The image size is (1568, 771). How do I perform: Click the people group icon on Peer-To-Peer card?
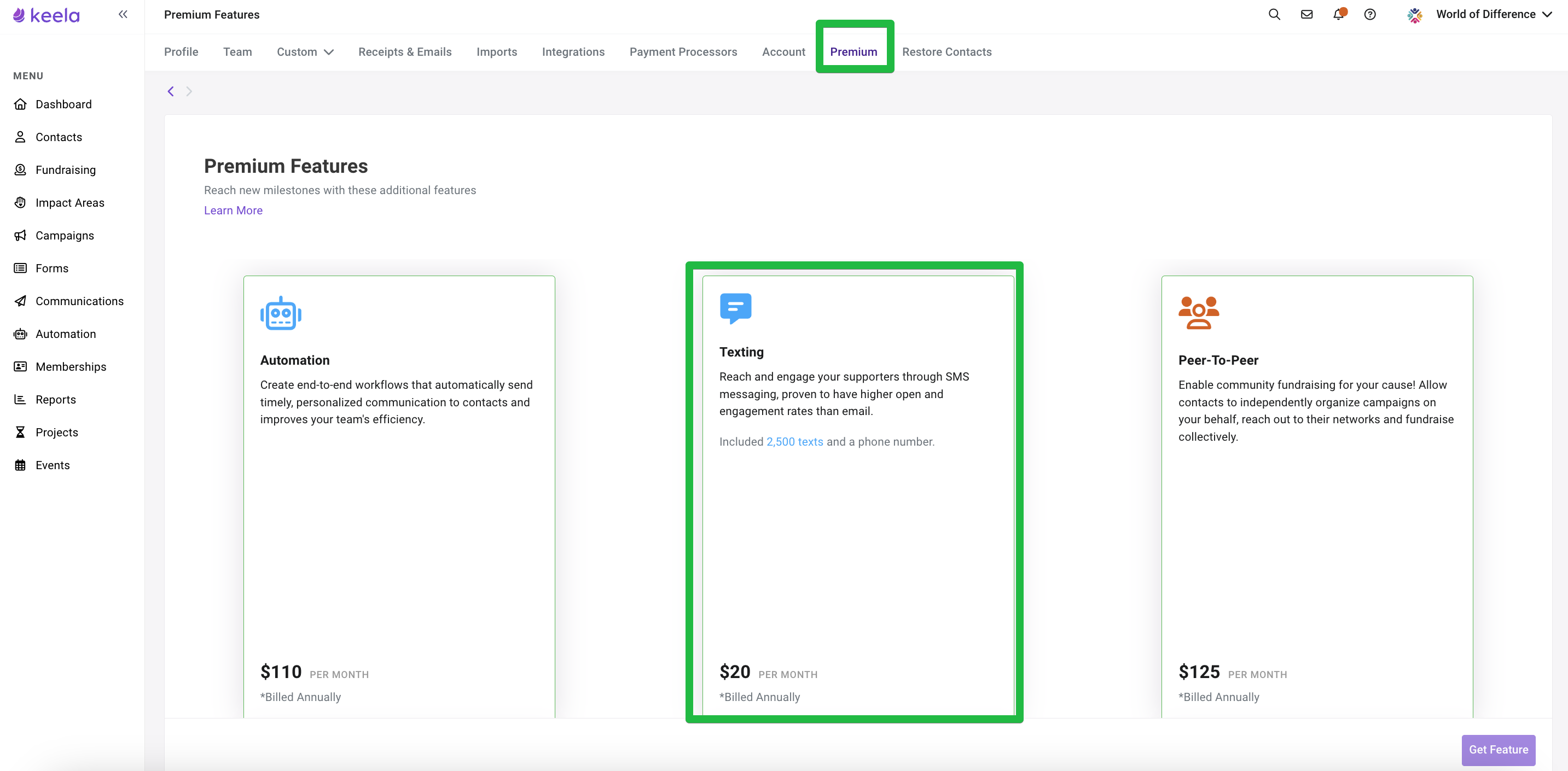[x=1199, y=313]
